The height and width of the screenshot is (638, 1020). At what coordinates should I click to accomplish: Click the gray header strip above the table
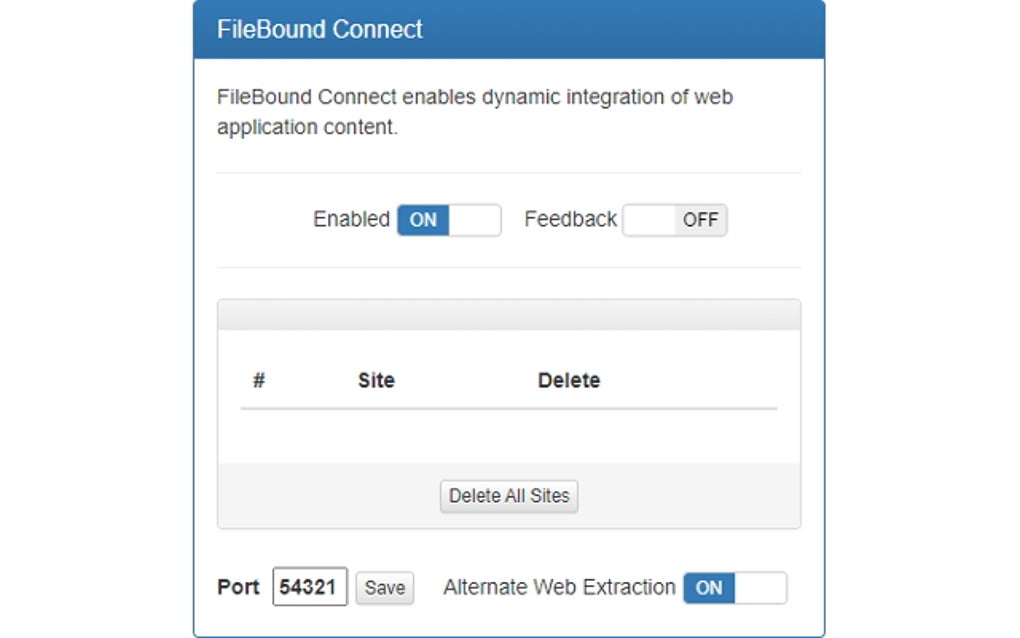pos(508,313)
